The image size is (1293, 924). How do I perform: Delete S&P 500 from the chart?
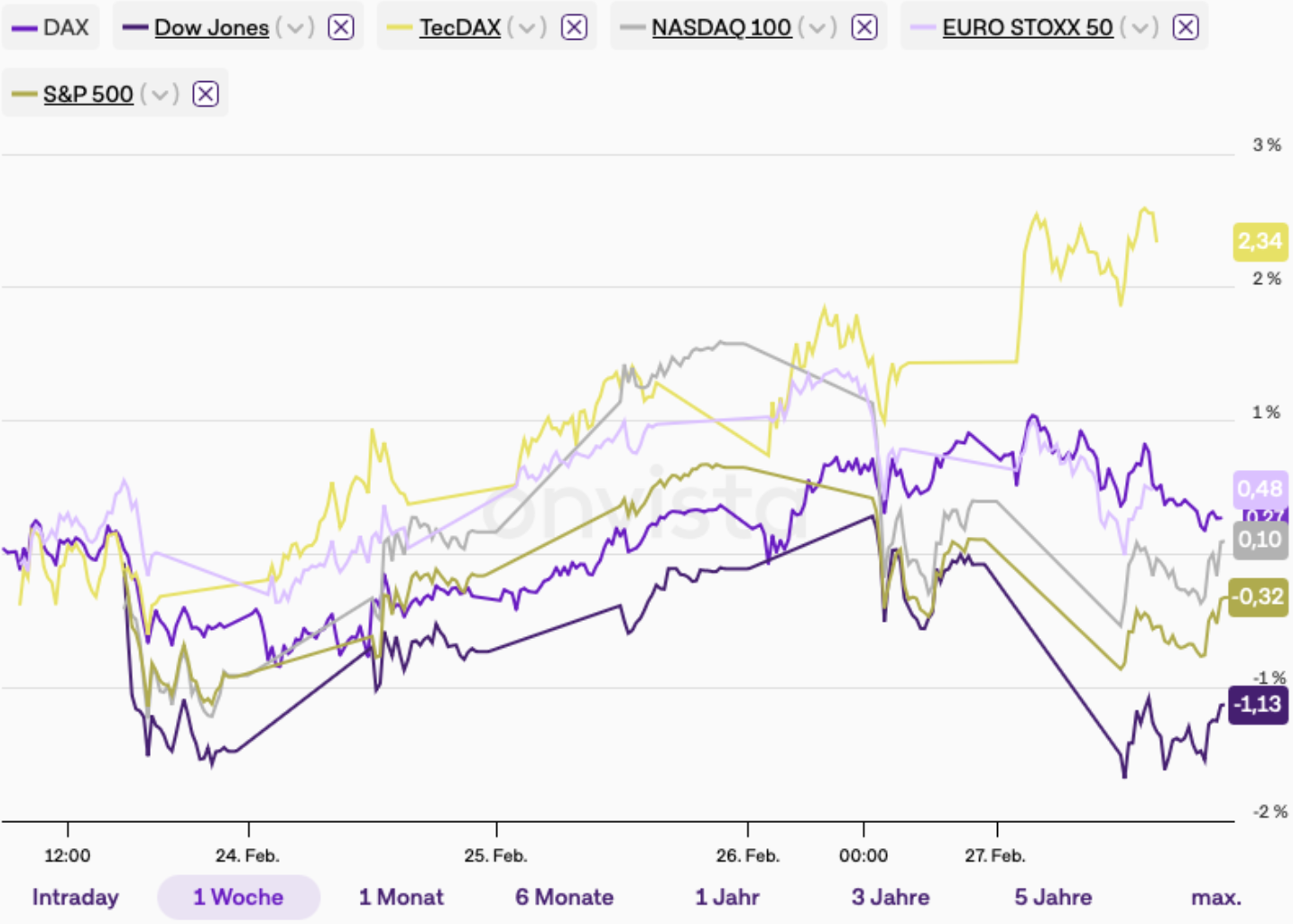tap(206, 94)
